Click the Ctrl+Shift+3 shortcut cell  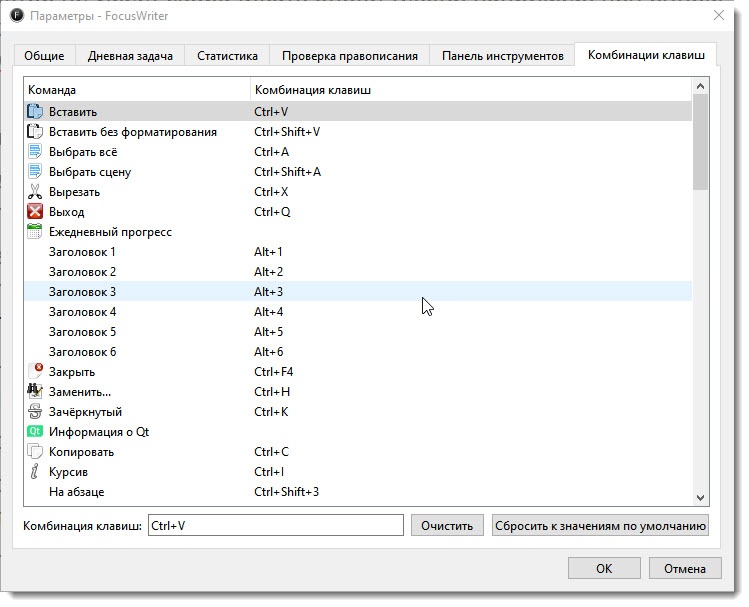tap(287, 492)
